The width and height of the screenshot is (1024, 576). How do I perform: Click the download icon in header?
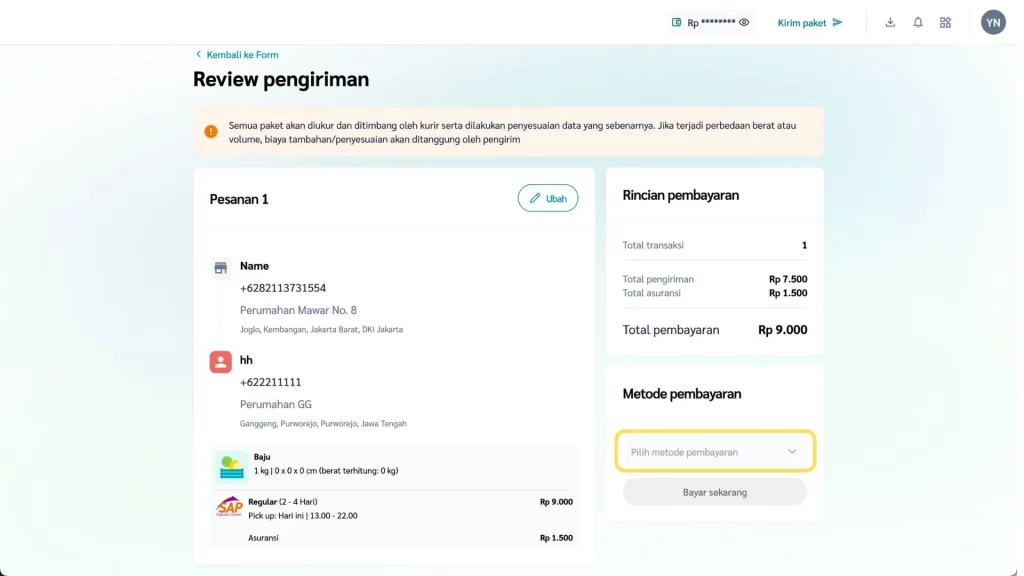click(890, 22)
